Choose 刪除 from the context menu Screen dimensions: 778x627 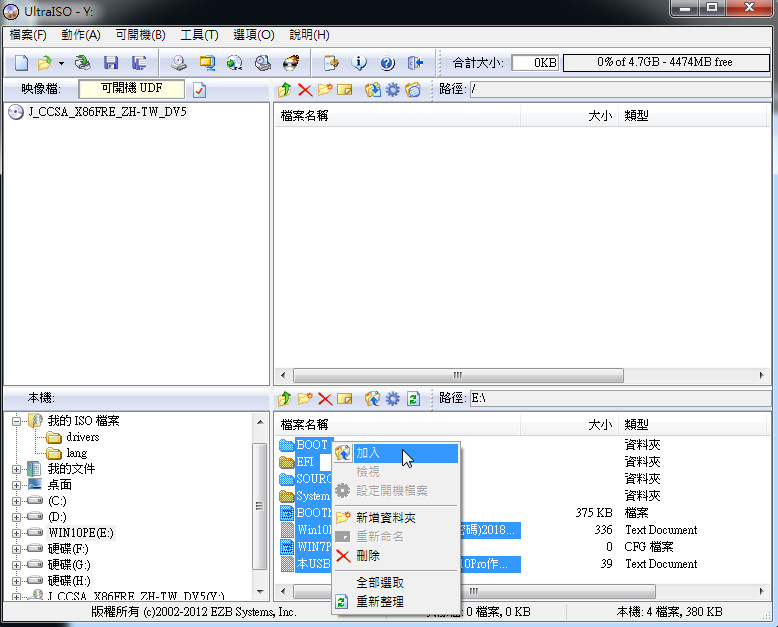coord(395,556)
